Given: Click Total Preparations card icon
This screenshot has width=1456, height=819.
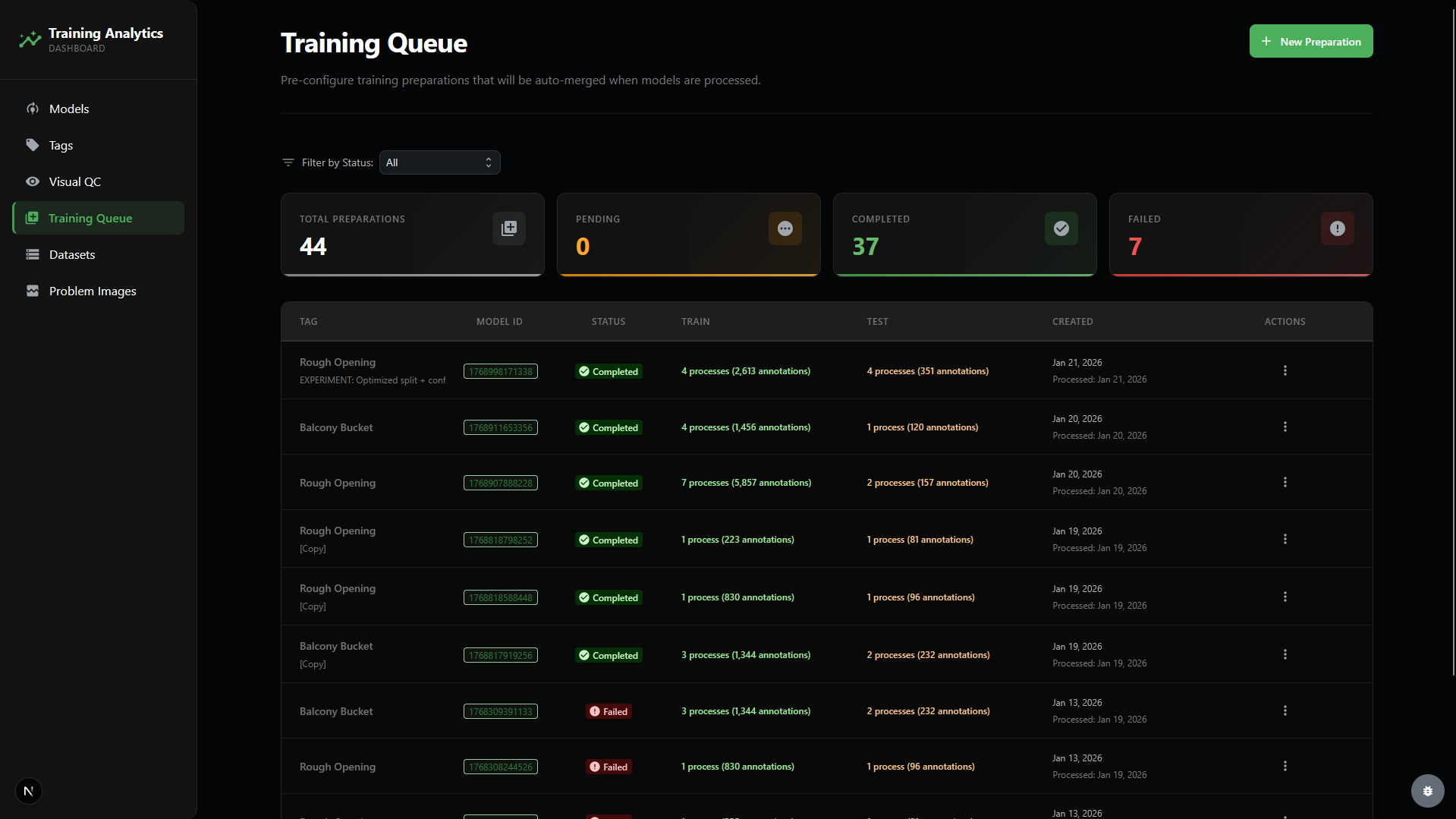Looking at the screenshot, I should click(x=509, y=228).
